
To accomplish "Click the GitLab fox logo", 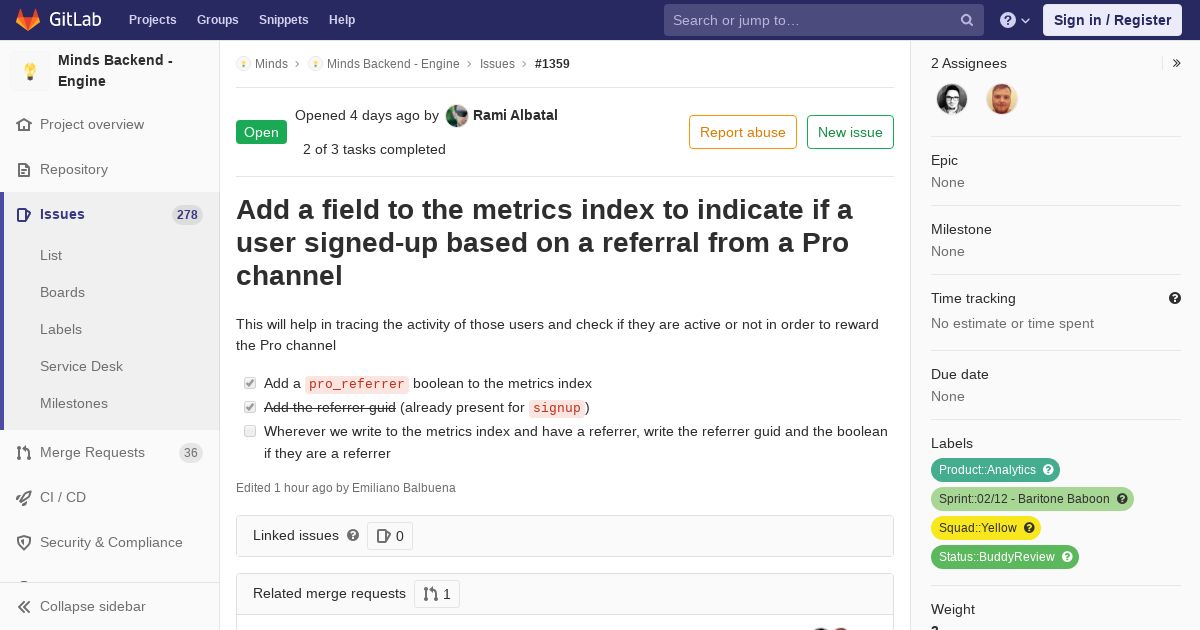I will pos(28,20).
